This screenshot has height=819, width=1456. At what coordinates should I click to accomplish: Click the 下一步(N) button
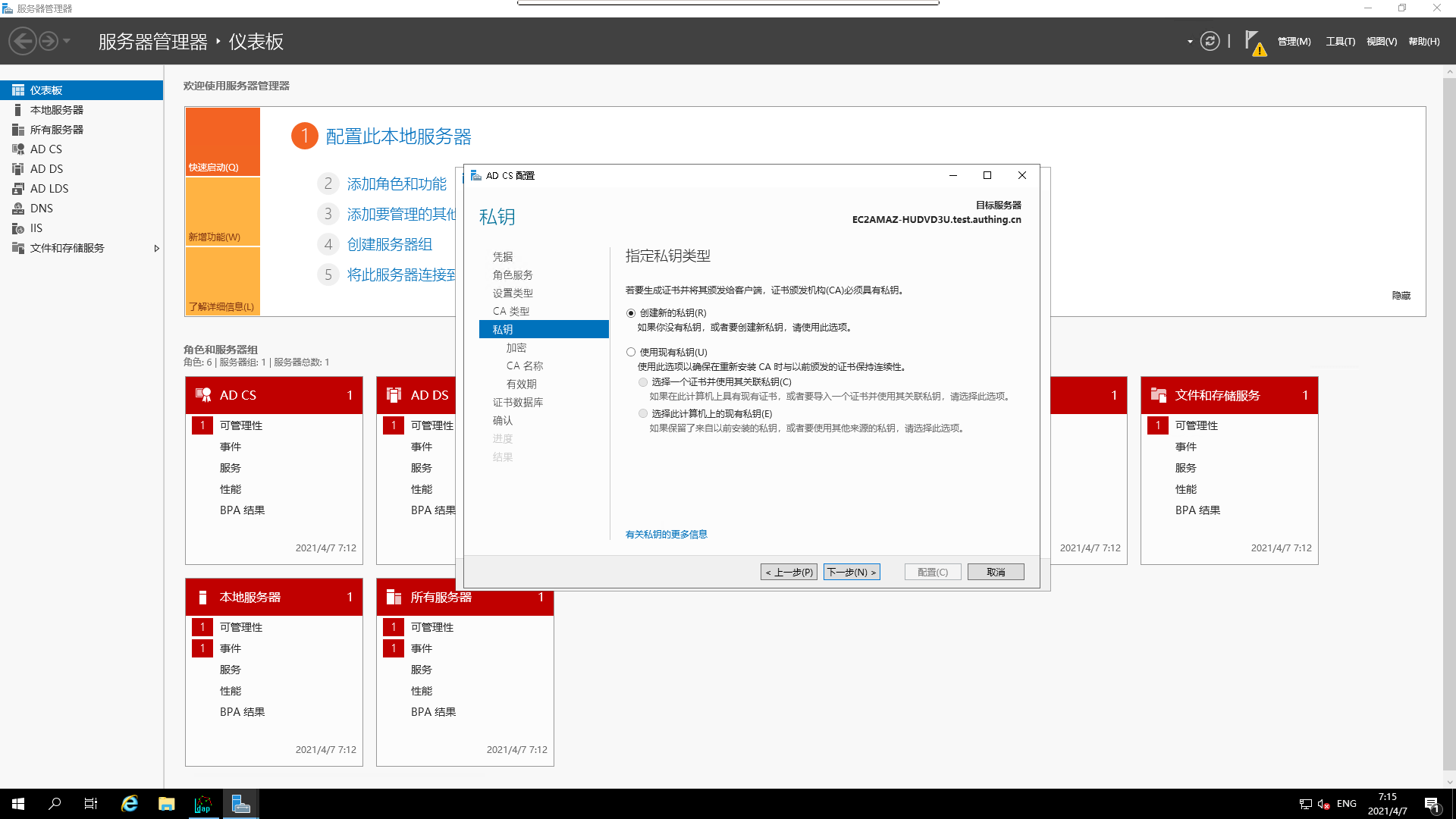(x=852, y=572)
